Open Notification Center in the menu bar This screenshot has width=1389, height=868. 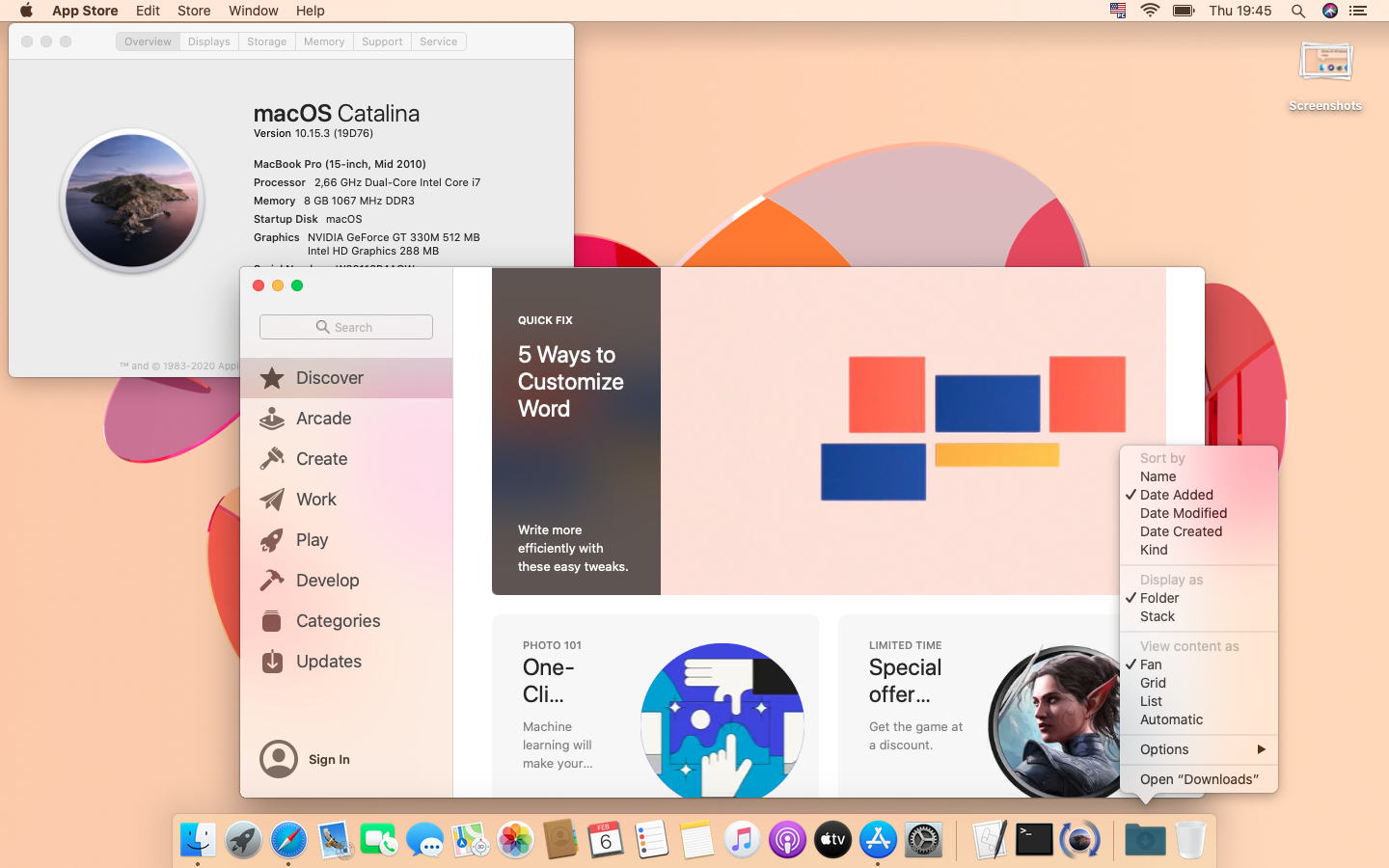click(x=1358, y=11)
